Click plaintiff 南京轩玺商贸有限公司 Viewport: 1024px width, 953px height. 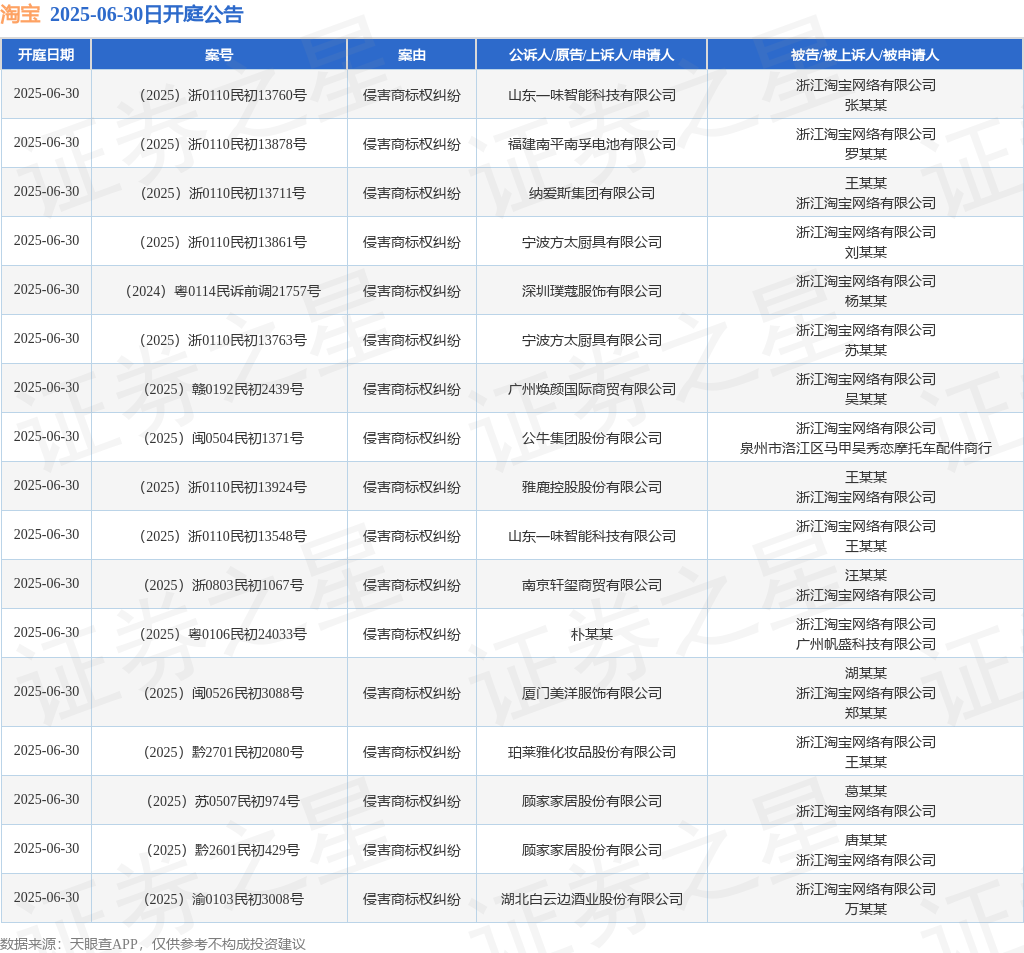592,585
